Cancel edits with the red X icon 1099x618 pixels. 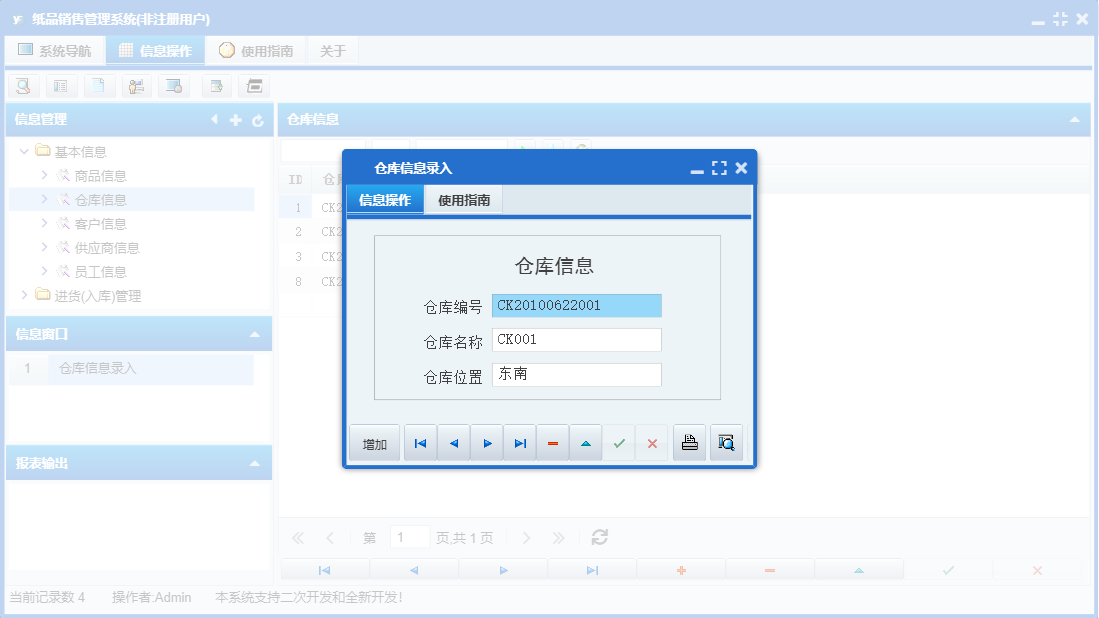[x=651, y=442]
